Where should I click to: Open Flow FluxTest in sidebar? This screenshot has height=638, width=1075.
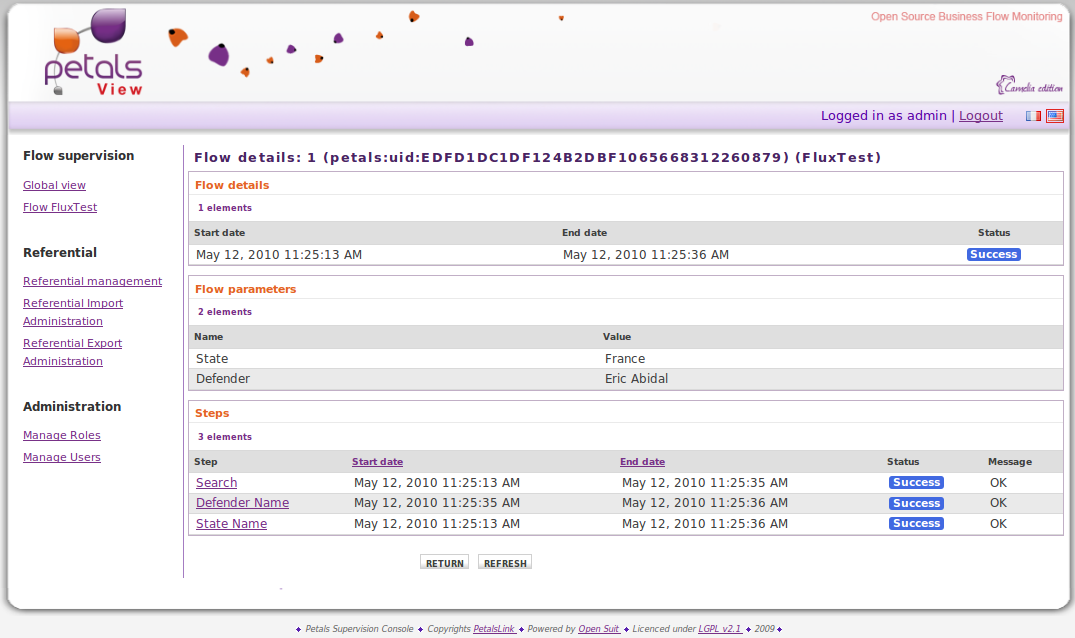click(60, 207)
